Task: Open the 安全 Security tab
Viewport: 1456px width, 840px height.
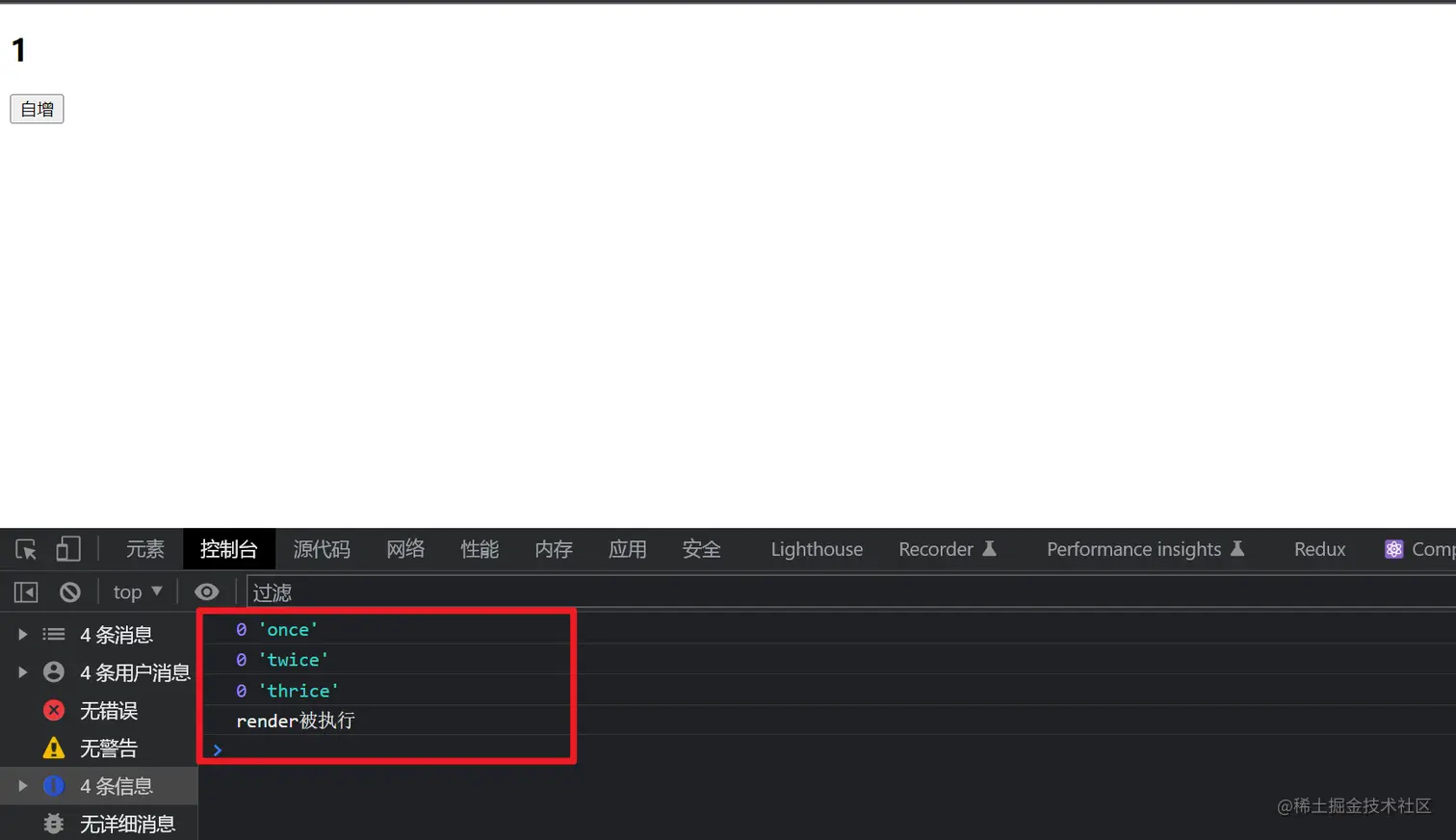Action: click(702, 549)
